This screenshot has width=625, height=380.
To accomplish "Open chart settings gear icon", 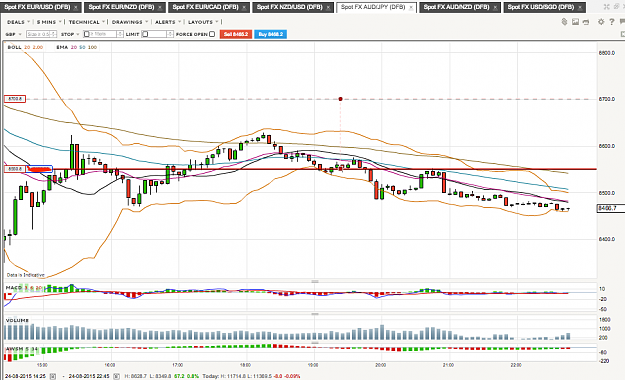I will click(x=601, y=22).
